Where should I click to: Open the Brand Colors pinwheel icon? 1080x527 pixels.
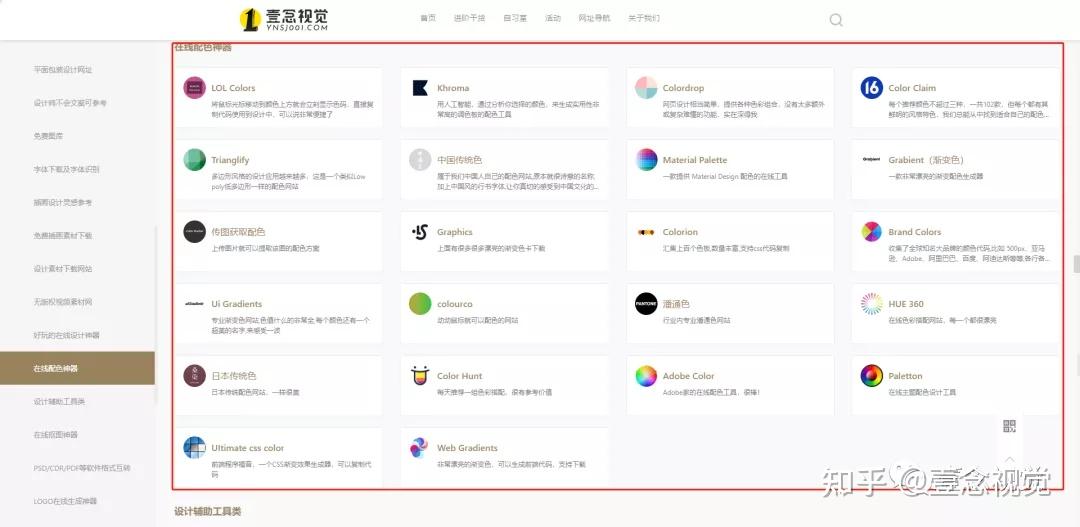click(871, 232)
